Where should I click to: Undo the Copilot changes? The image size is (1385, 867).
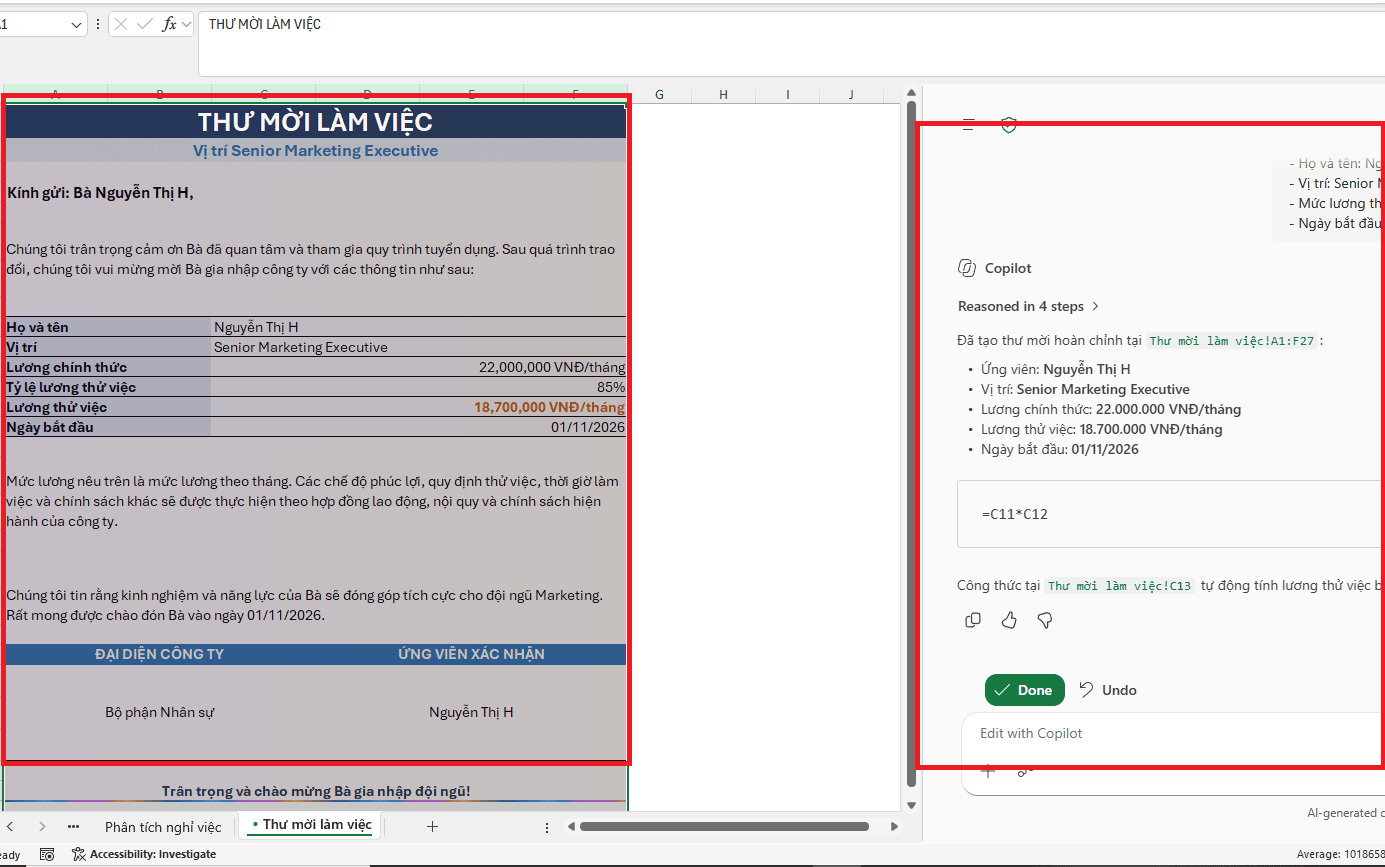1108,690
